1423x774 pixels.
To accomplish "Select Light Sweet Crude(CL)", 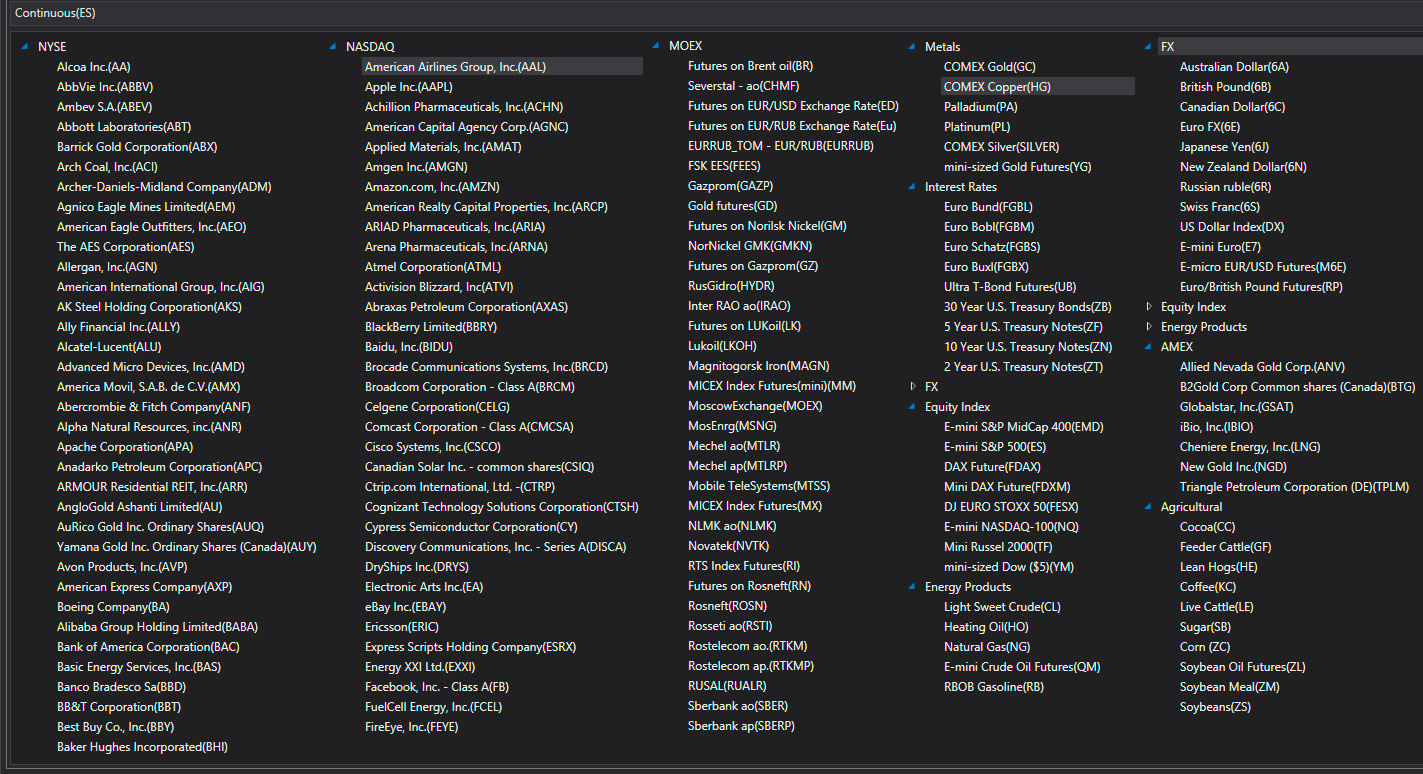I will (1002, 607).
